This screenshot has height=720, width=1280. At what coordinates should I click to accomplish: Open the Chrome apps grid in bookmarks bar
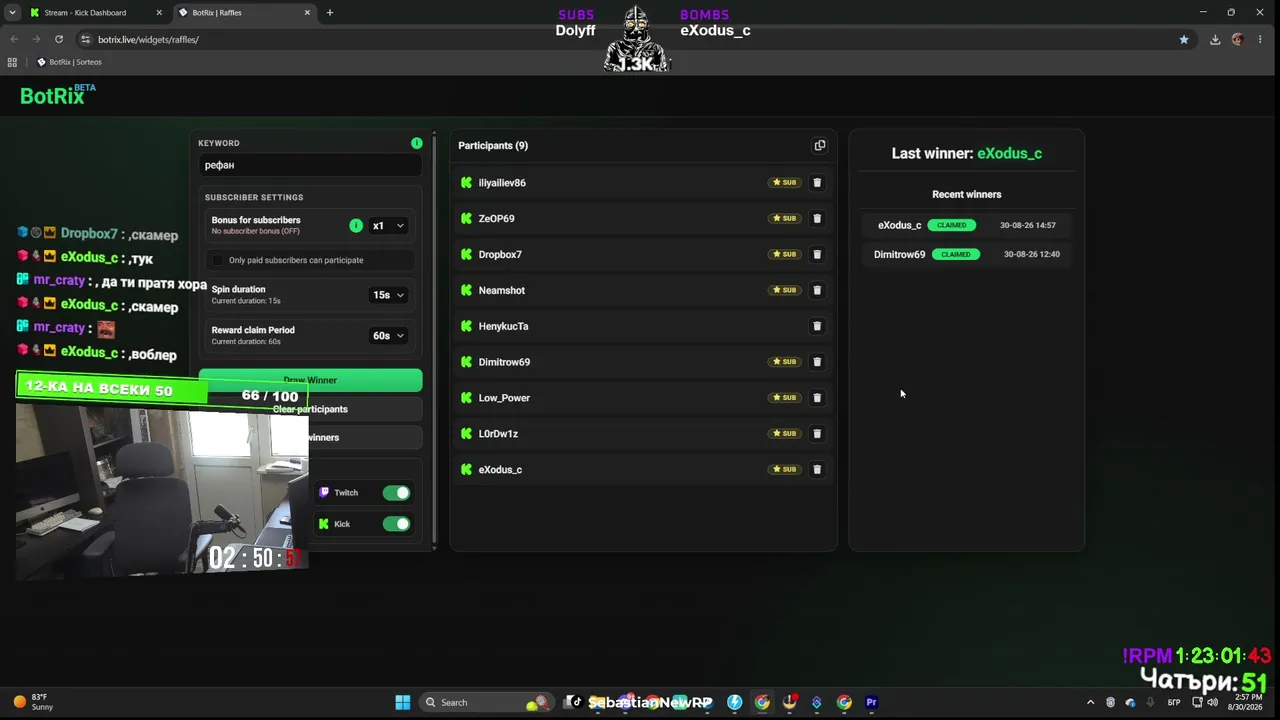tap(12, 62)
